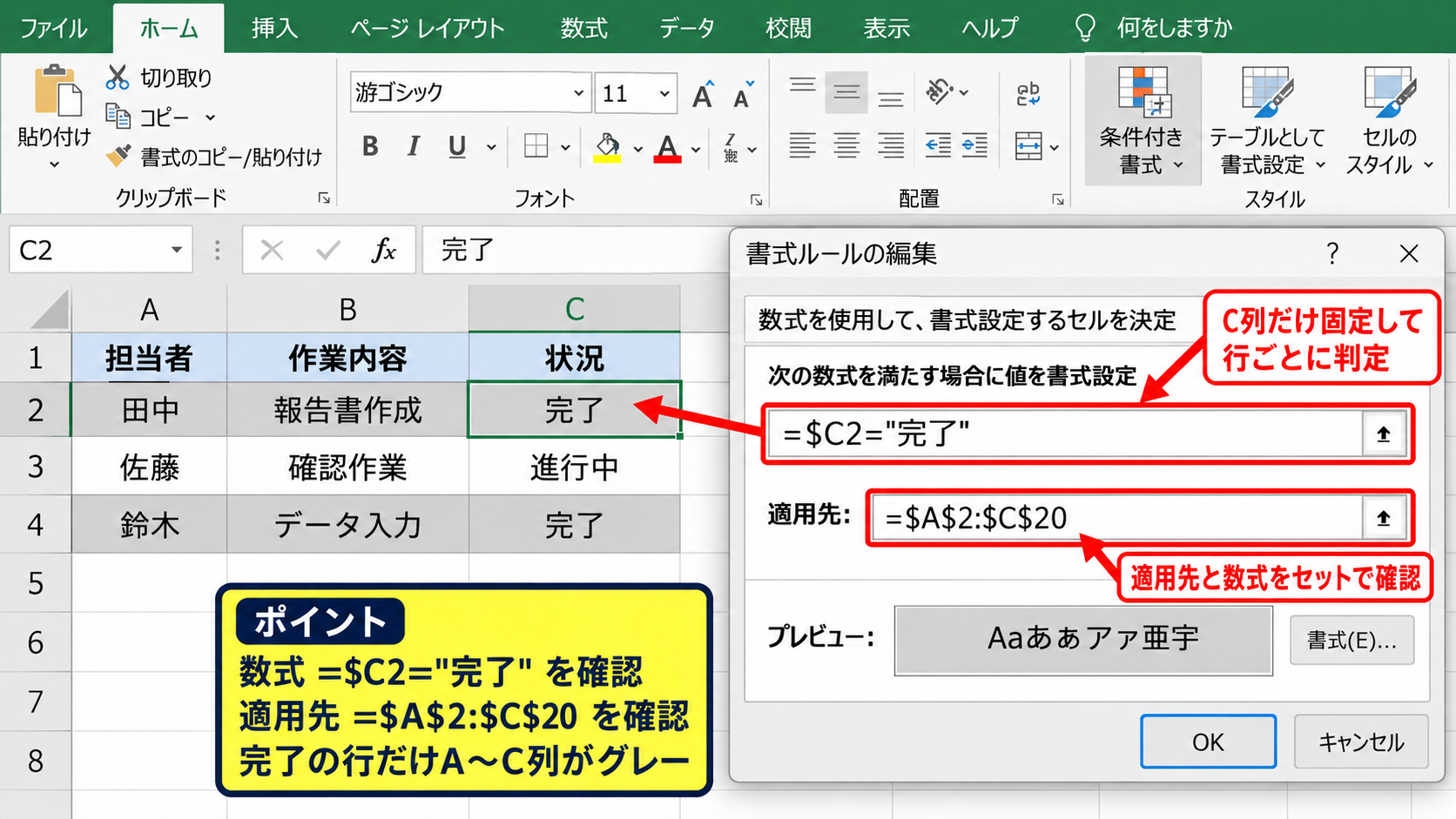Click the Wrap Text icon
This screenshot has width=1456, height=819.
click(1028, 93)
